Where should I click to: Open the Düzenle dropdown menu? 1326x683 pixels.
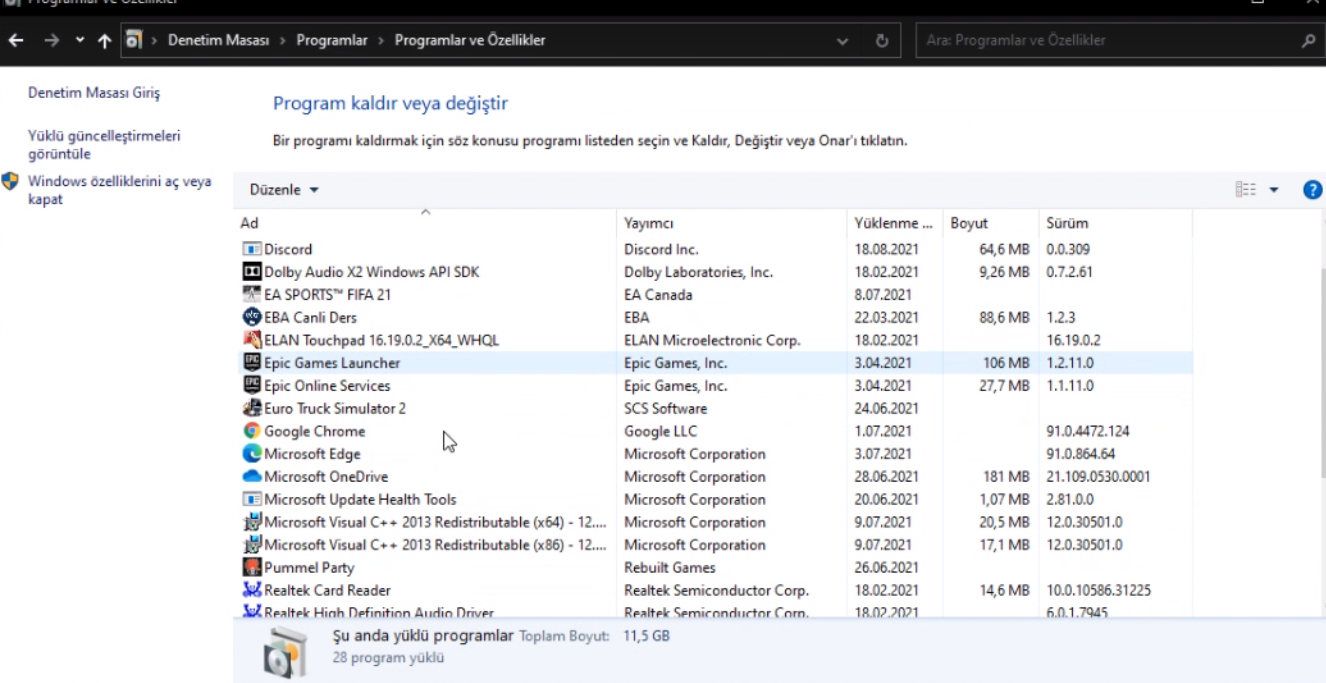click(284, 190)
